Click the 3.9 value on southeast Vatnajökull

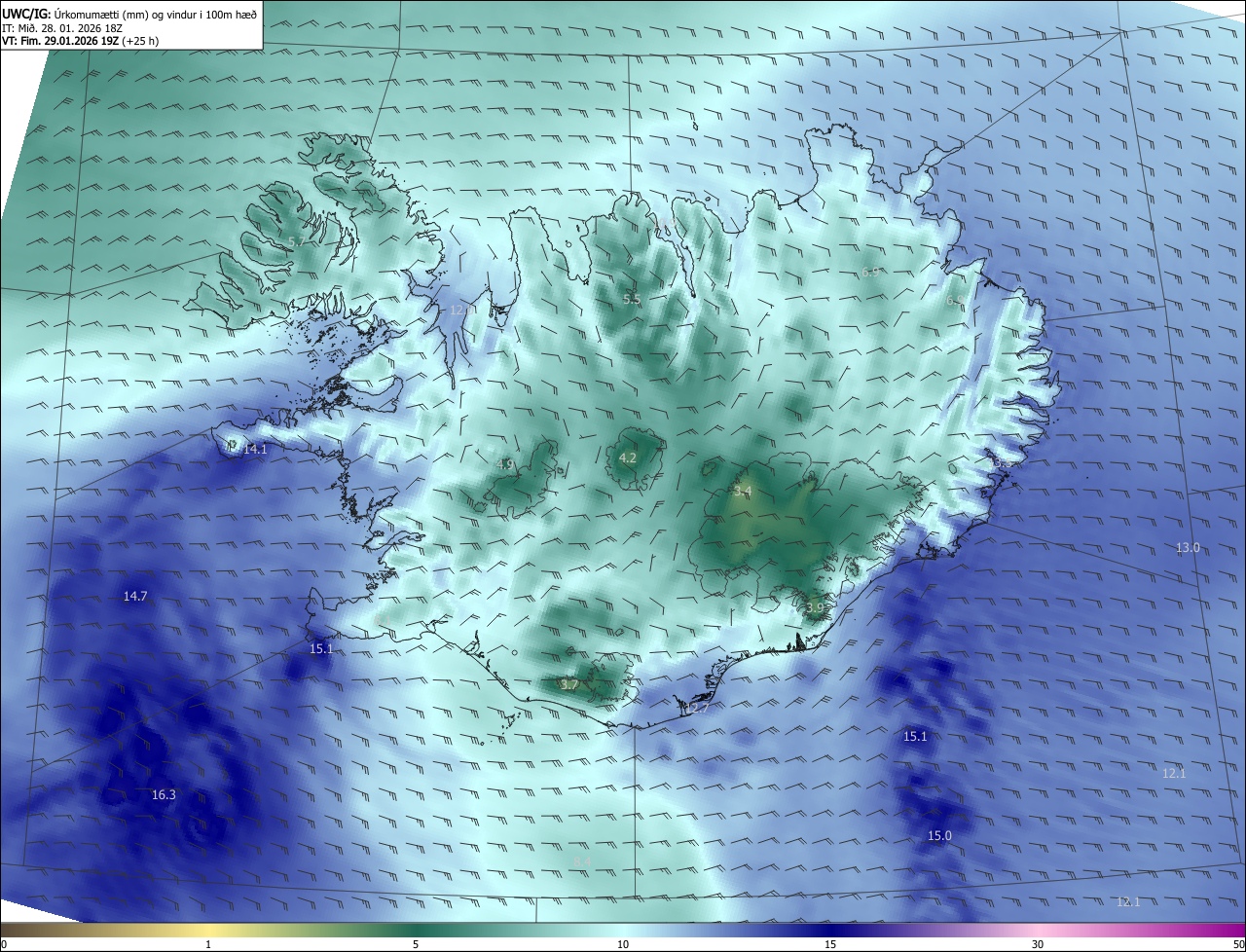[815, 607]
